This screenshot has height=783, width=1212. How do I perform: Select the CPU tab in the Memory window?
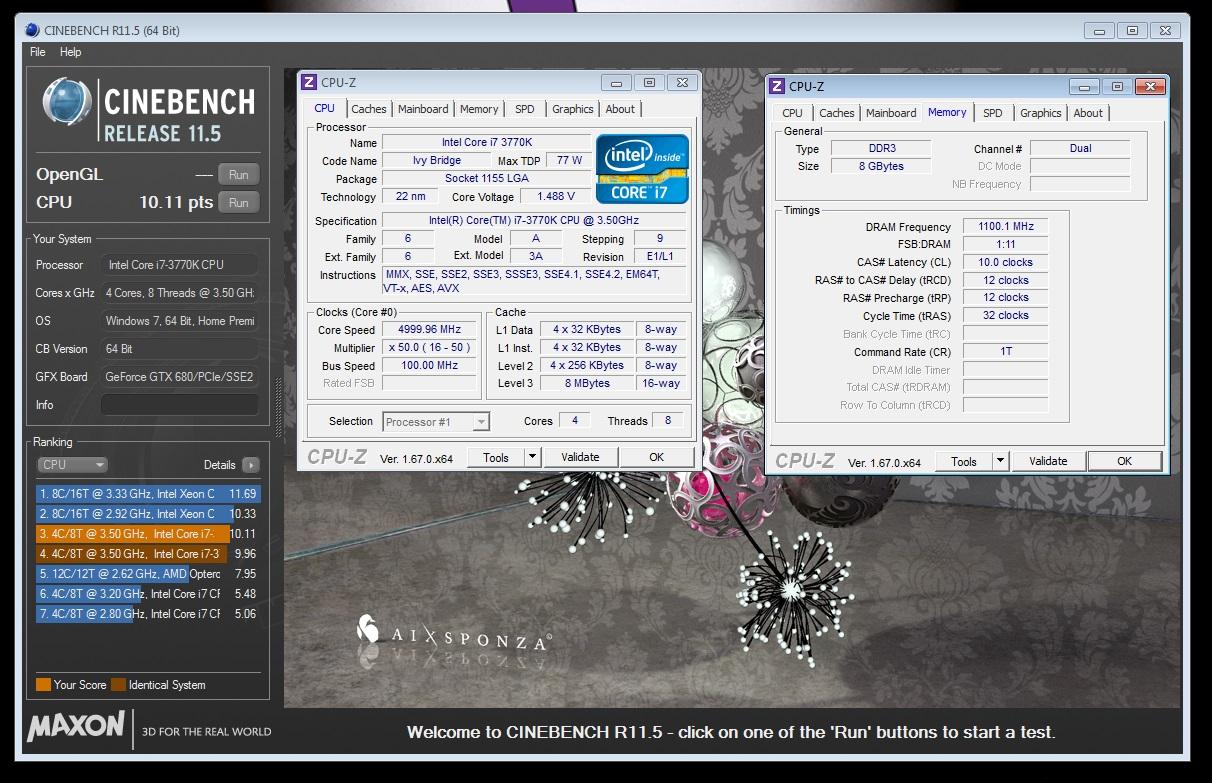point(793,113)
